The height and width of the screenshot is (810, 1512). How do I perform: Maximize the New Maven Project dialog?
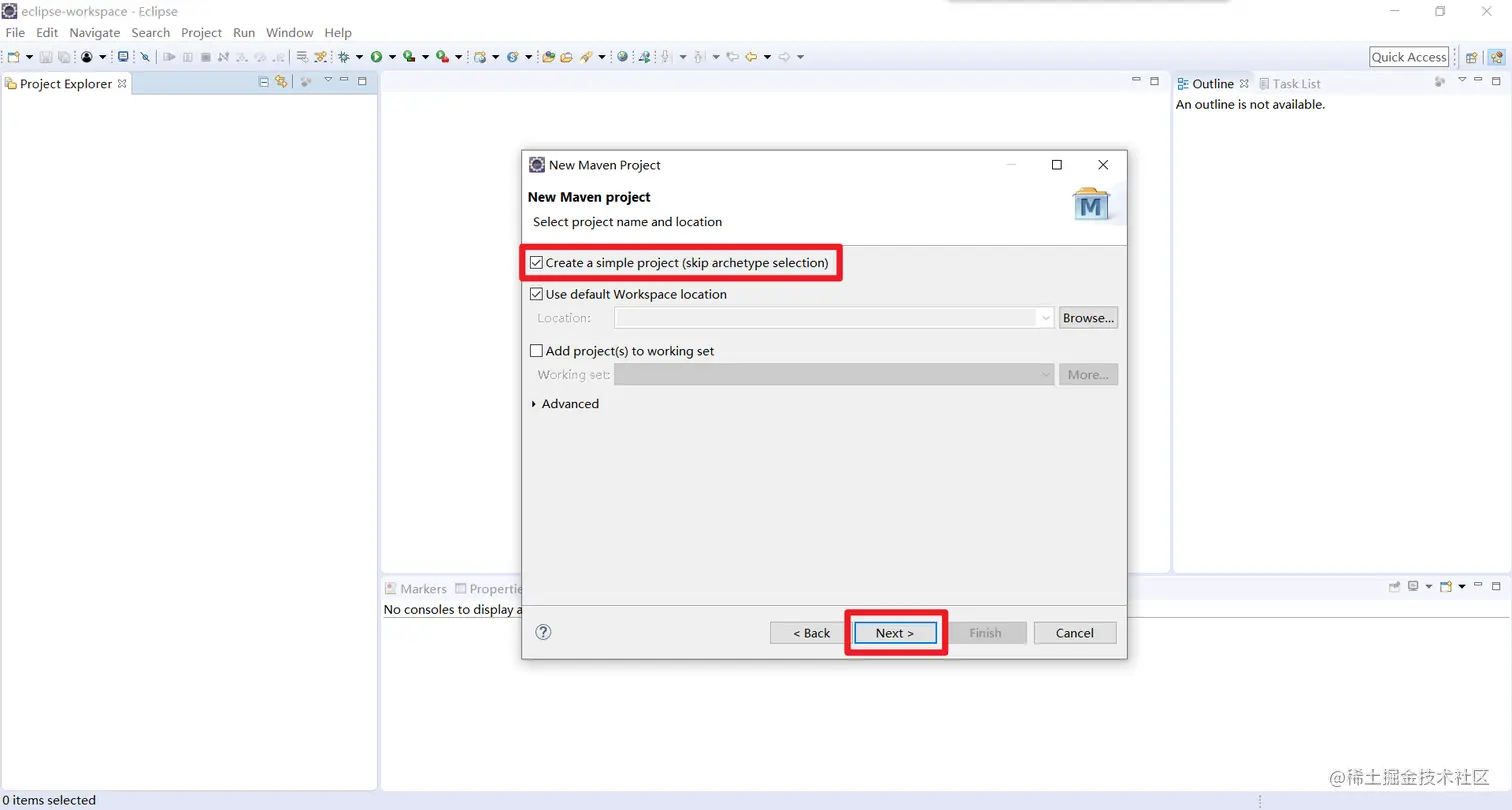coord(1057,165)
